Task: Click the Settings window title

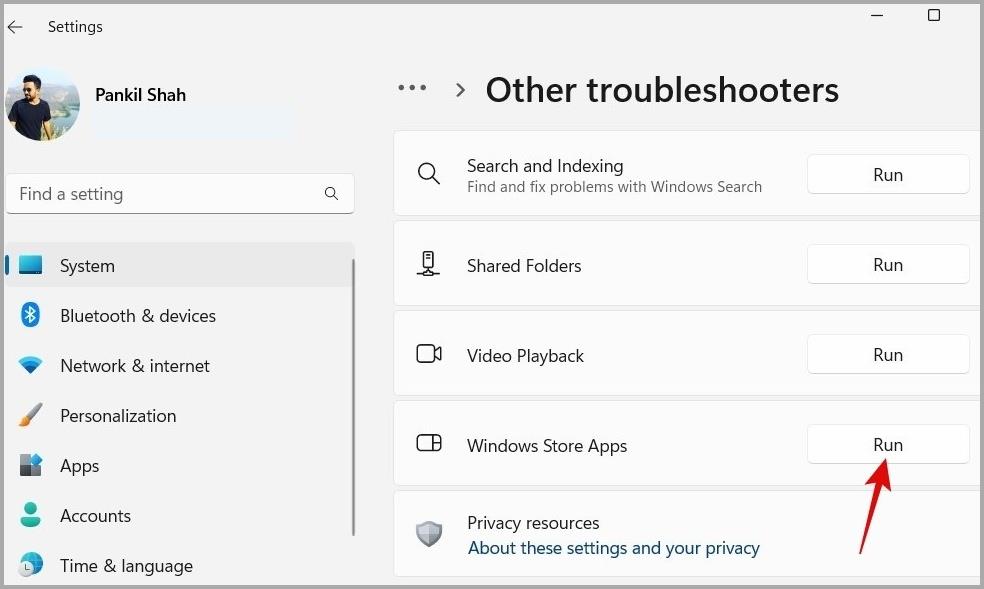Action: 75,26
